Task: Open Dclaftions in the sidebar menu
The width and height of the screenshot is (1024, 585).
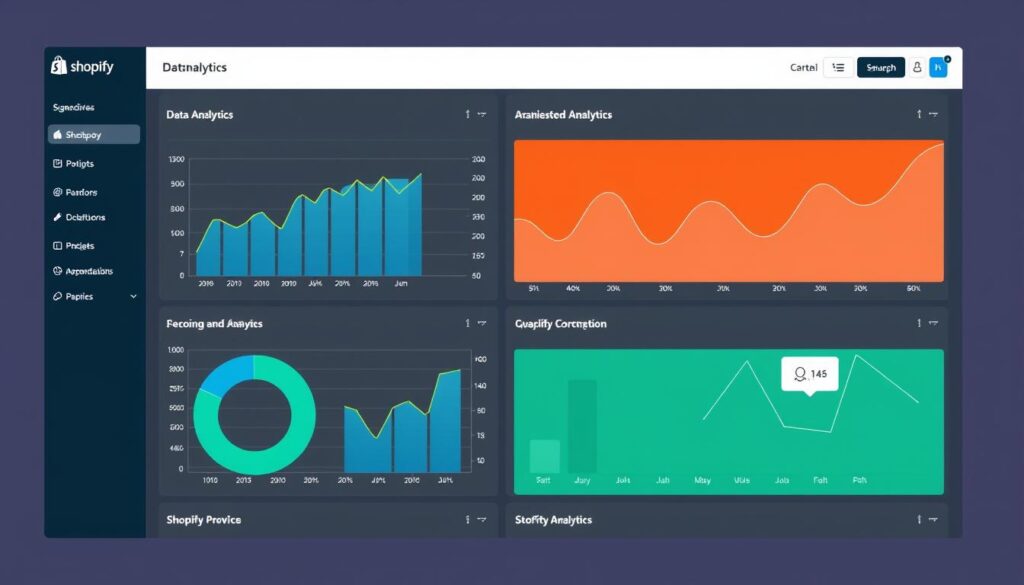Action: click(84, 217)
